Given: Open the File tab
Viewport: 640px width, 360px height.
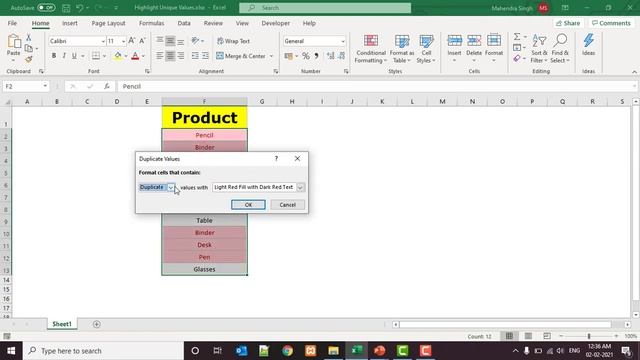Looking at the screenshot, I should [x=12, y=23].
